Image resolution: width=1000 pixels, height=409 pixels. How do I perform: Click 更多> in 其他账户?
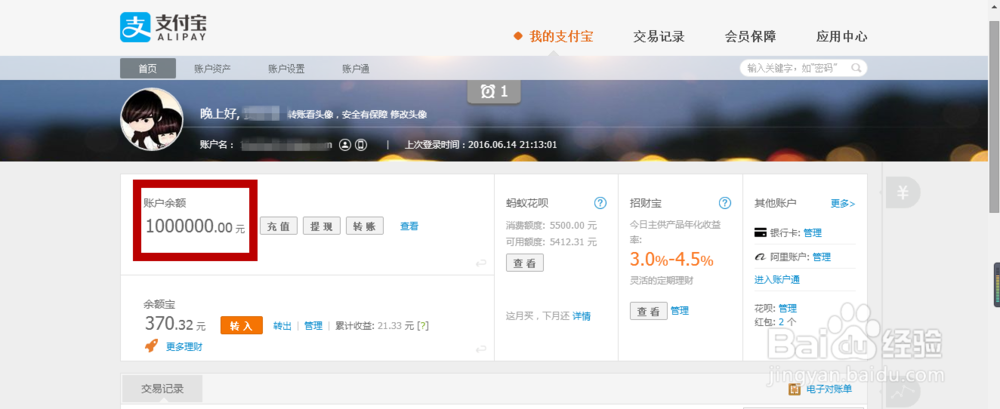click(843, 204)
